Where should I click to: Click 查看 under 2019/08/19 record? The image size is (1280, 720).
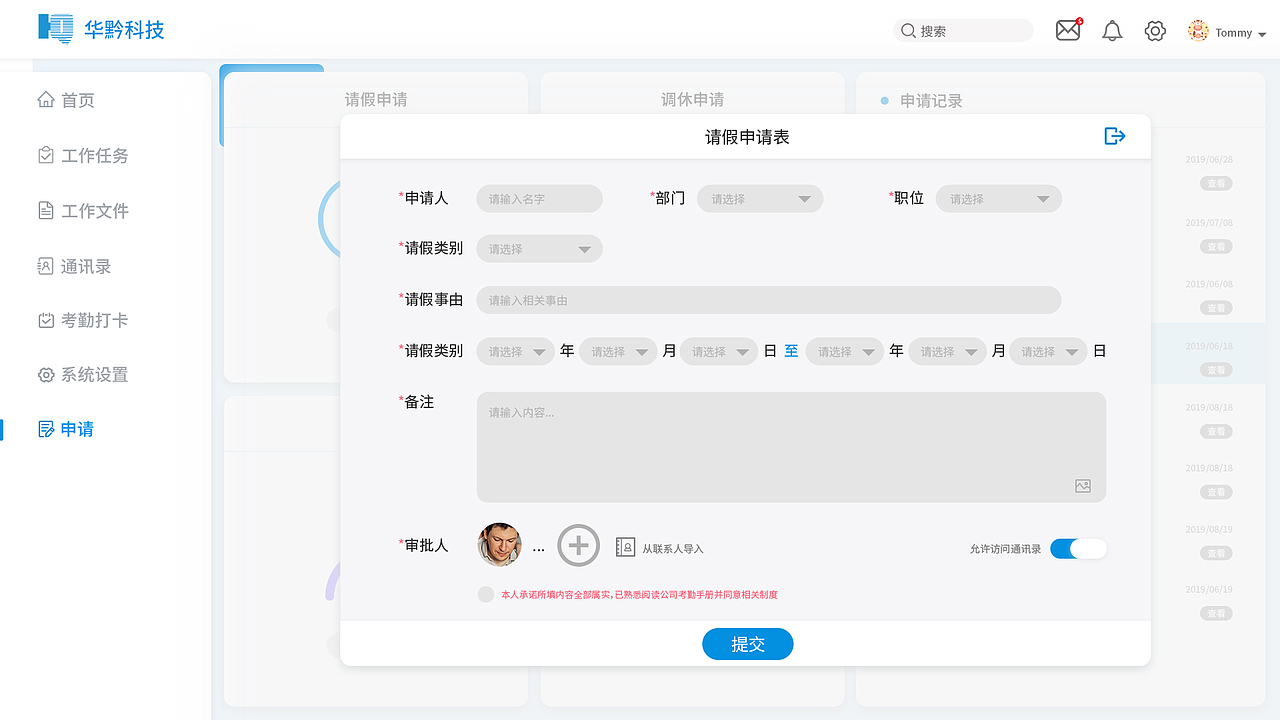click(x=1216, y=553)
